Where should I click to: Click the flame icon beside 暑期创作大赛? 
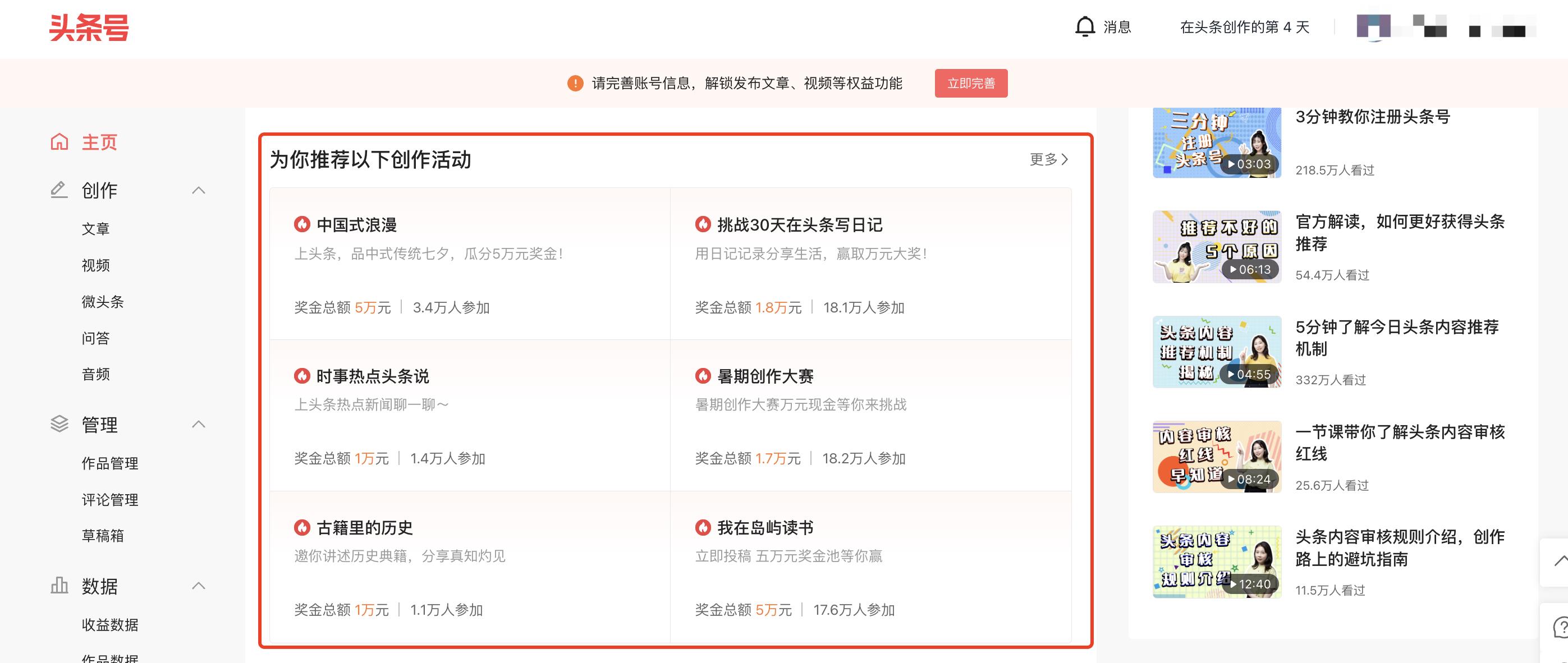[x=703, y=376]
